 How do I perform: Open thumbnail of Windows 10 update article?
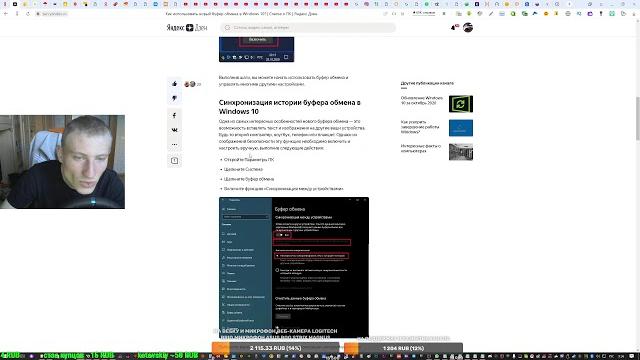coord(461,104)
